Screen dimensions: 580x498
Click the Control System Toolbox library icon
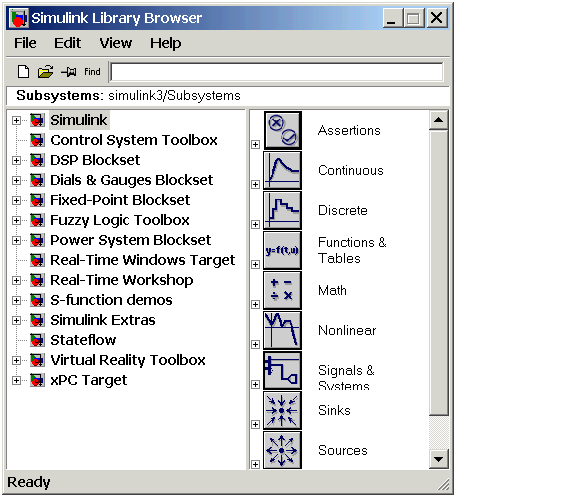point(38,140)
